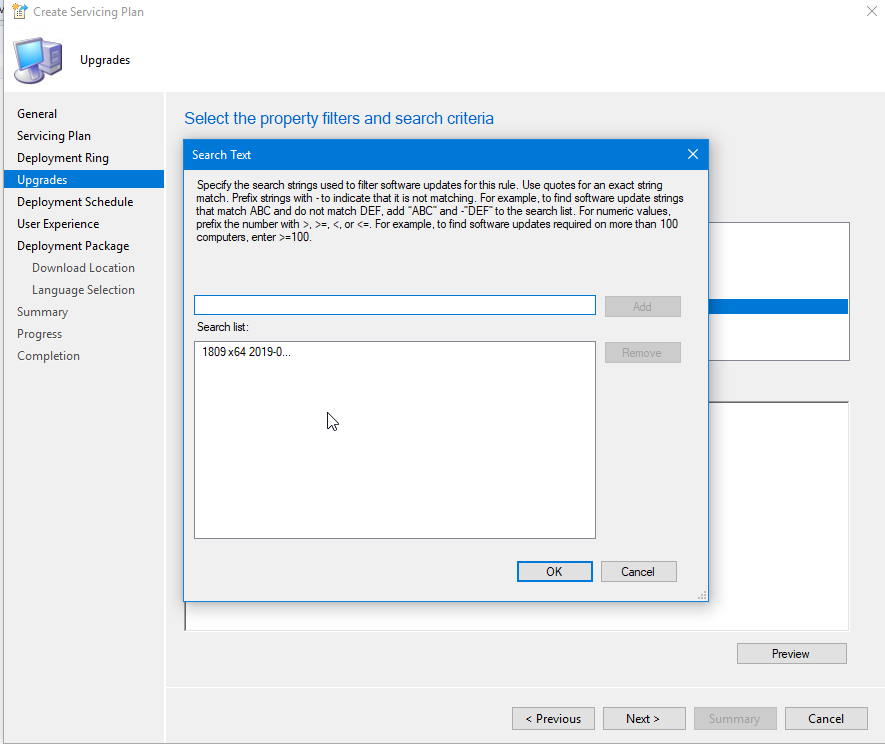Open the Language Selection step
The width and height of the screenshot is (885, 744).
point(83,290)
